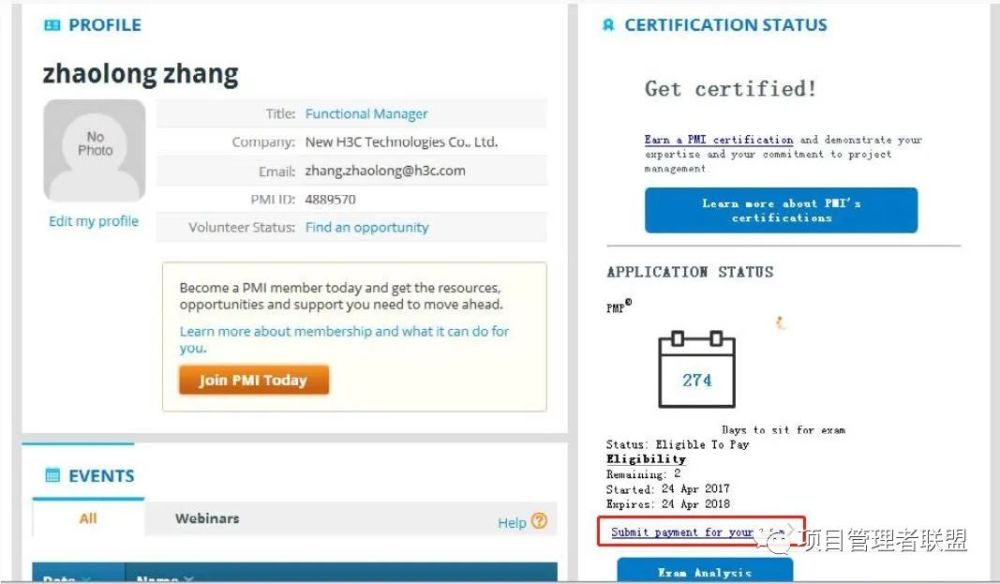Open Learn more about membership link
The height and width of the screenshot is (584, 1000).
click(x=344, y=339)
